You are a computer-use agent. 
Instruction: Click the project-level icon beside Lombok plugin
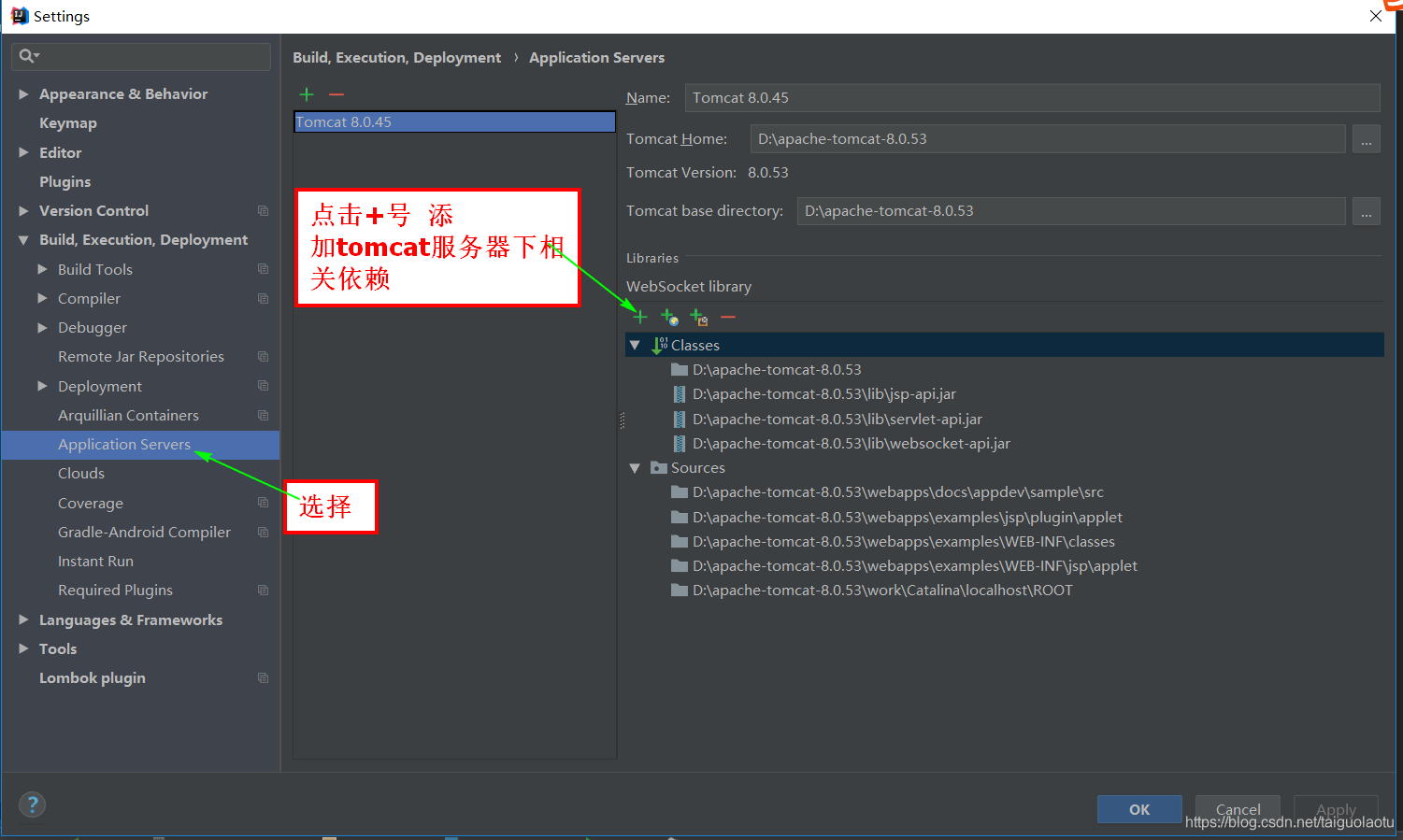point(263,678)
